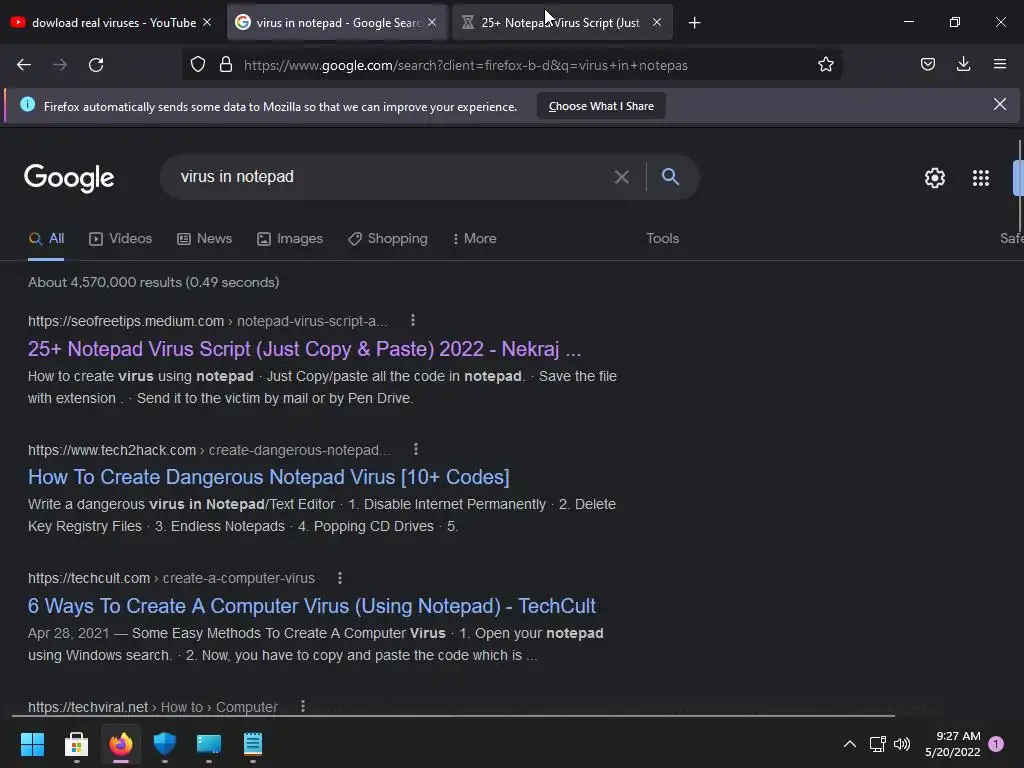
Task: Open the search Tools options
Action: [662, 238]
